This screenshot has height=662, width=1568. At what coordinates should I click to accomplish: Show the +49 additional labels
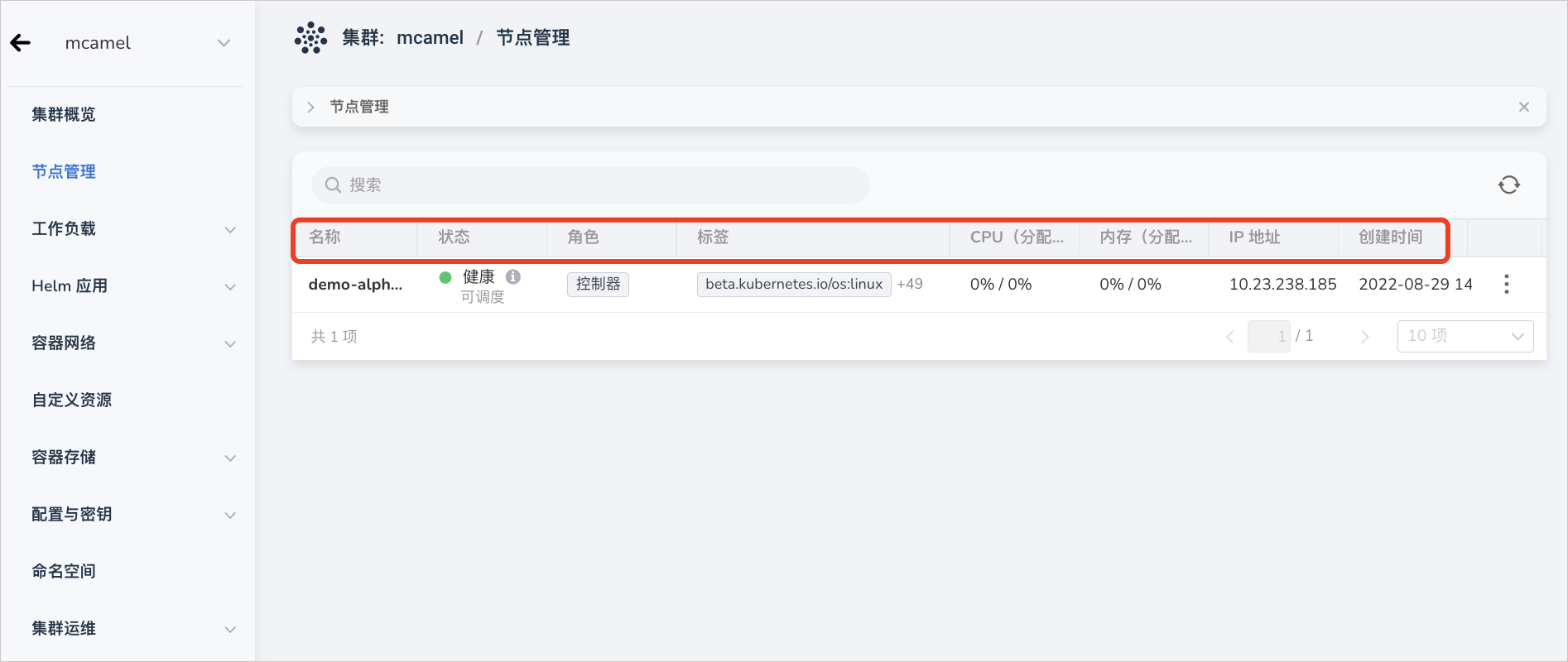(x=910, y=284)
